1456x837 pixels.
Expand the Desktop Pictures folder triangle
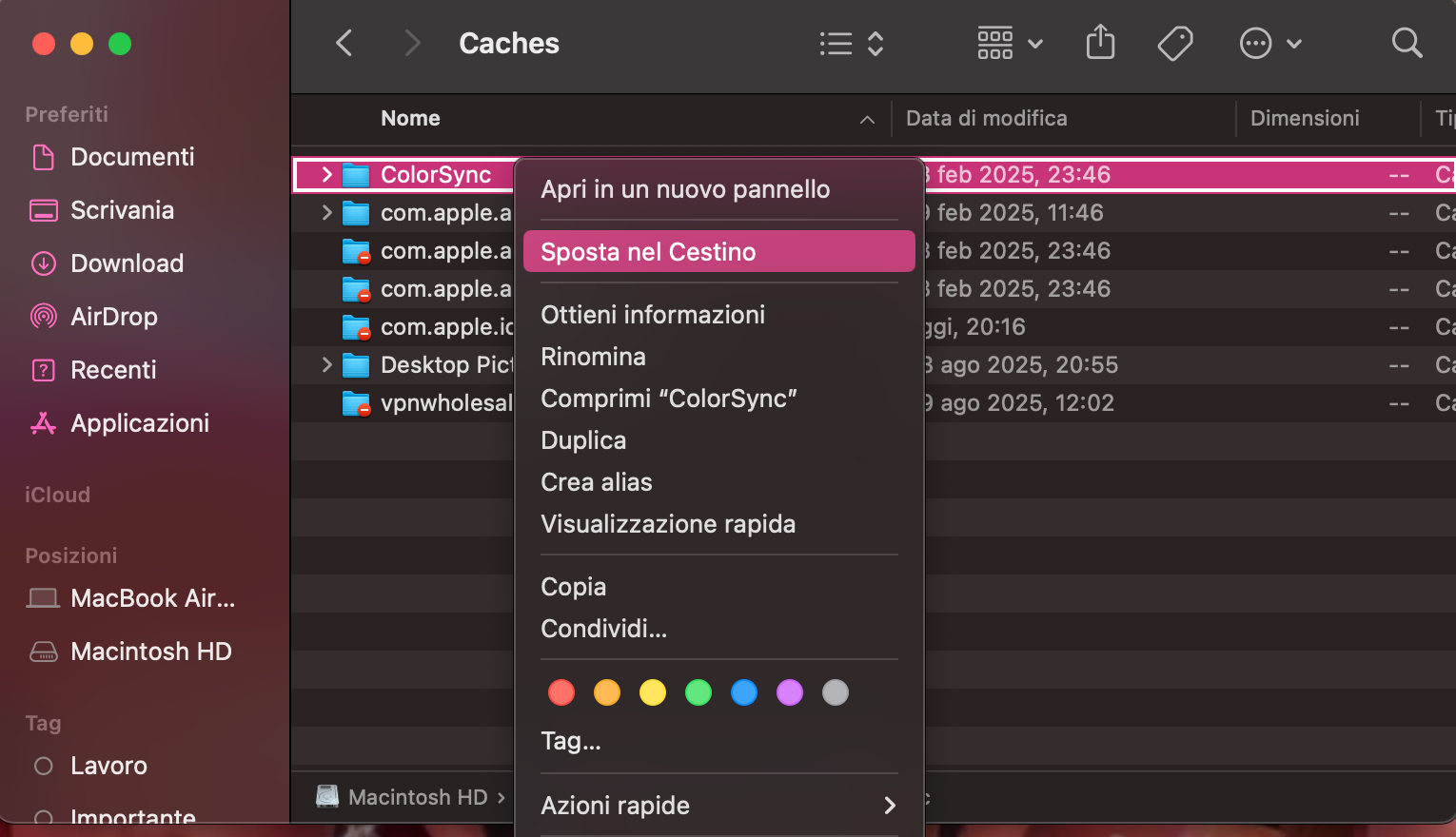326,364
